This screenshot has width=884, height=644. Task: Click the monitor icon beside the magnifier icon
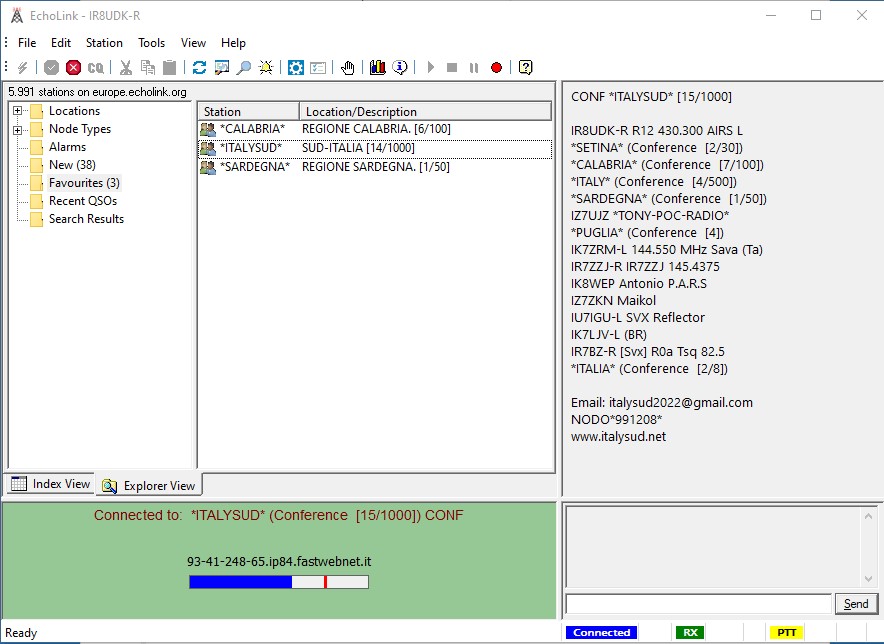point(222,68)
